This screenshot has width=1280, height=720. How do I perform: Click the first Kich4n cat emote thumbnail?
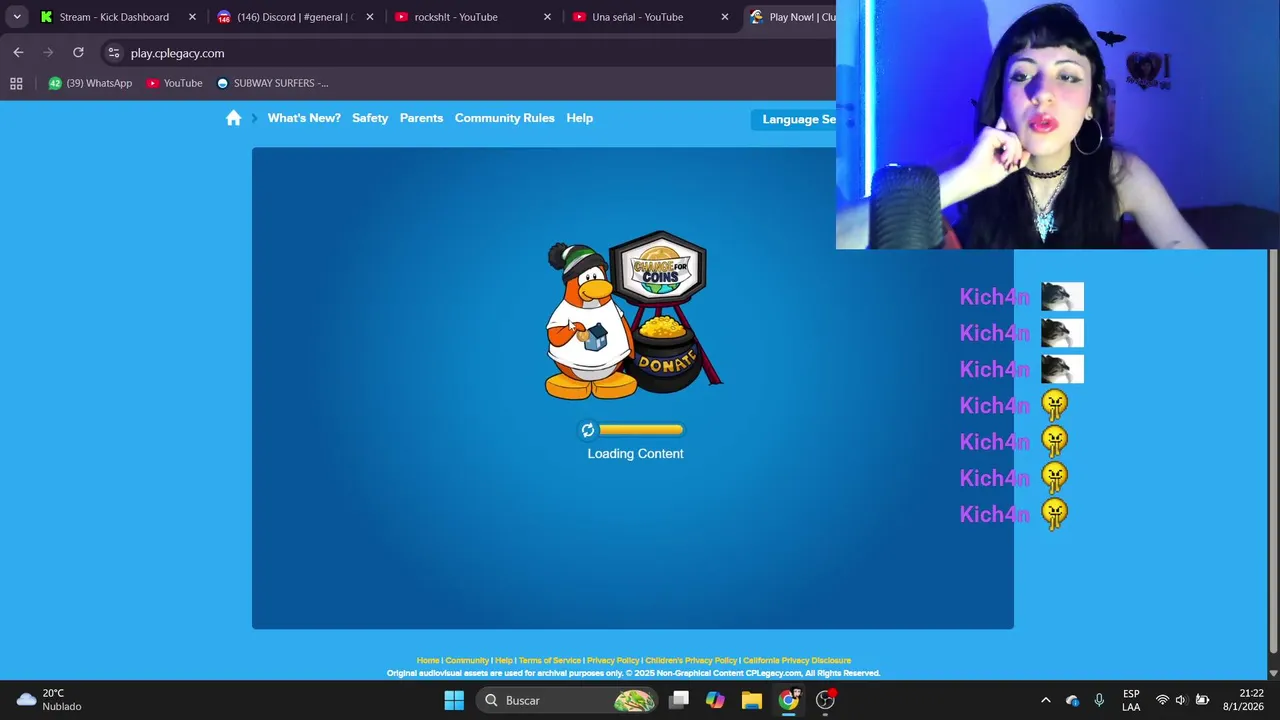[1062, 297]
